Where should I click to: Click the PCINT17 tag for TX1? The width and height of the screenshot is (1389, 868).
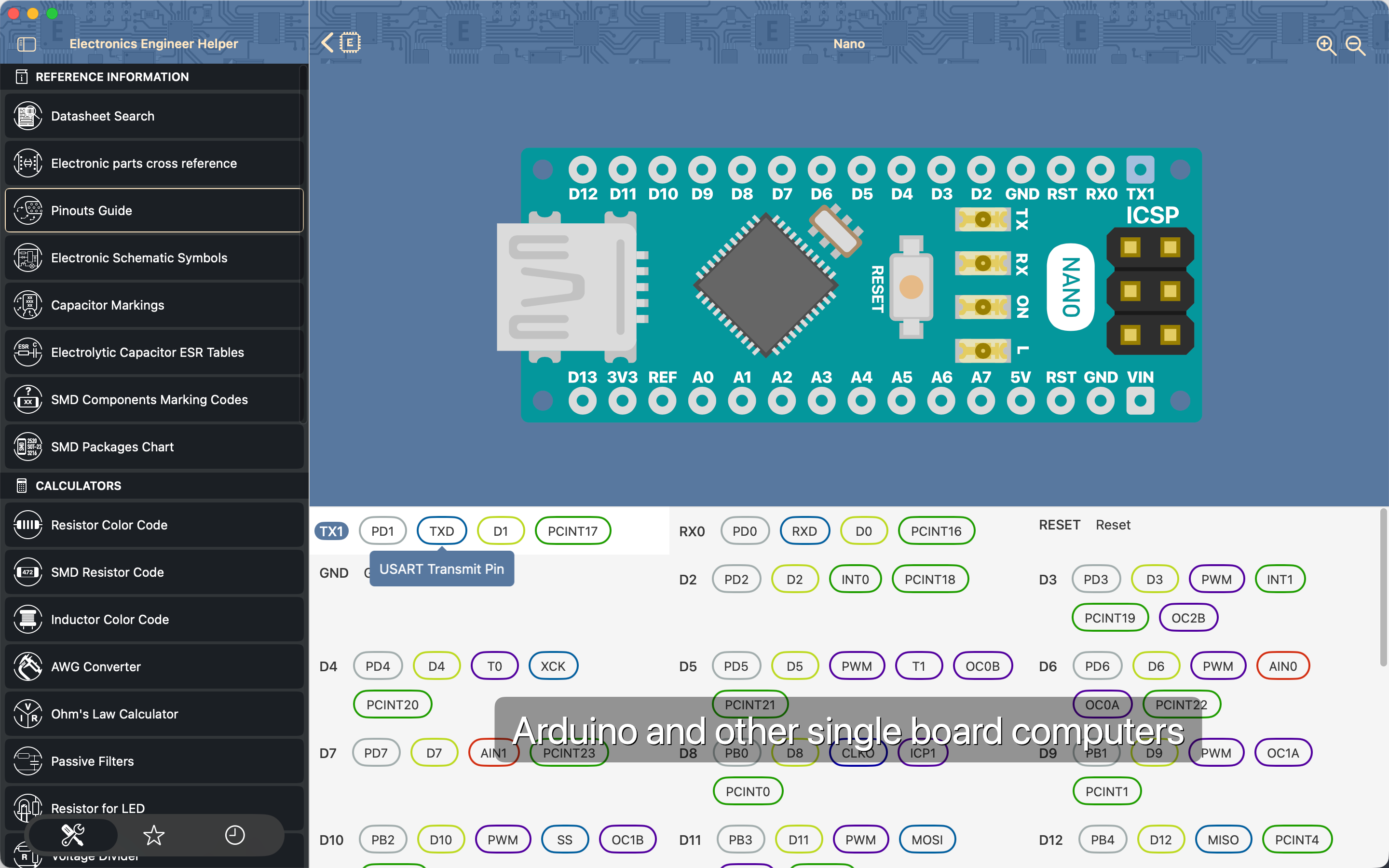click(572, 531)
